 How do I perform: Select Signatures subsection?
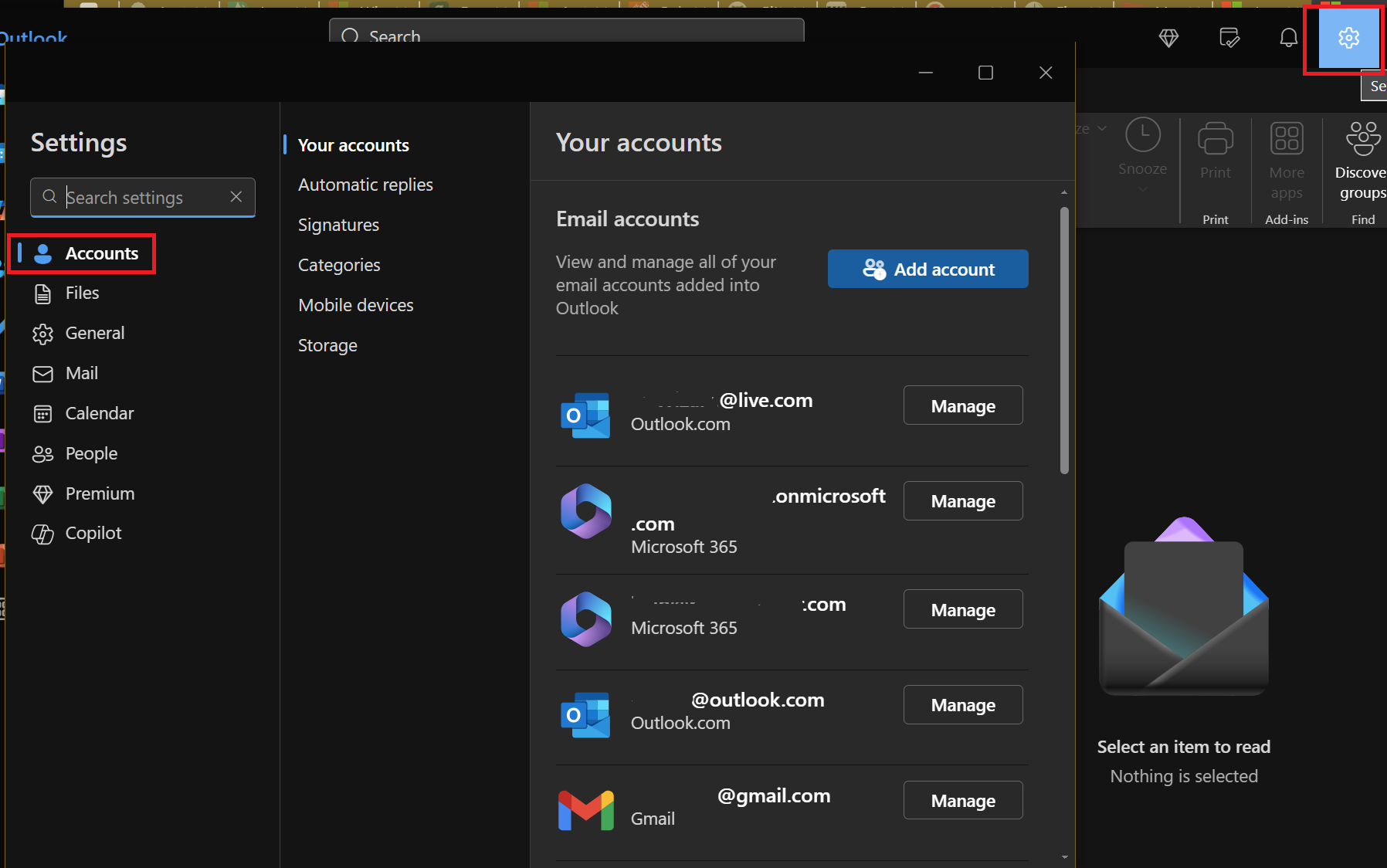click(x=338, y=225)
